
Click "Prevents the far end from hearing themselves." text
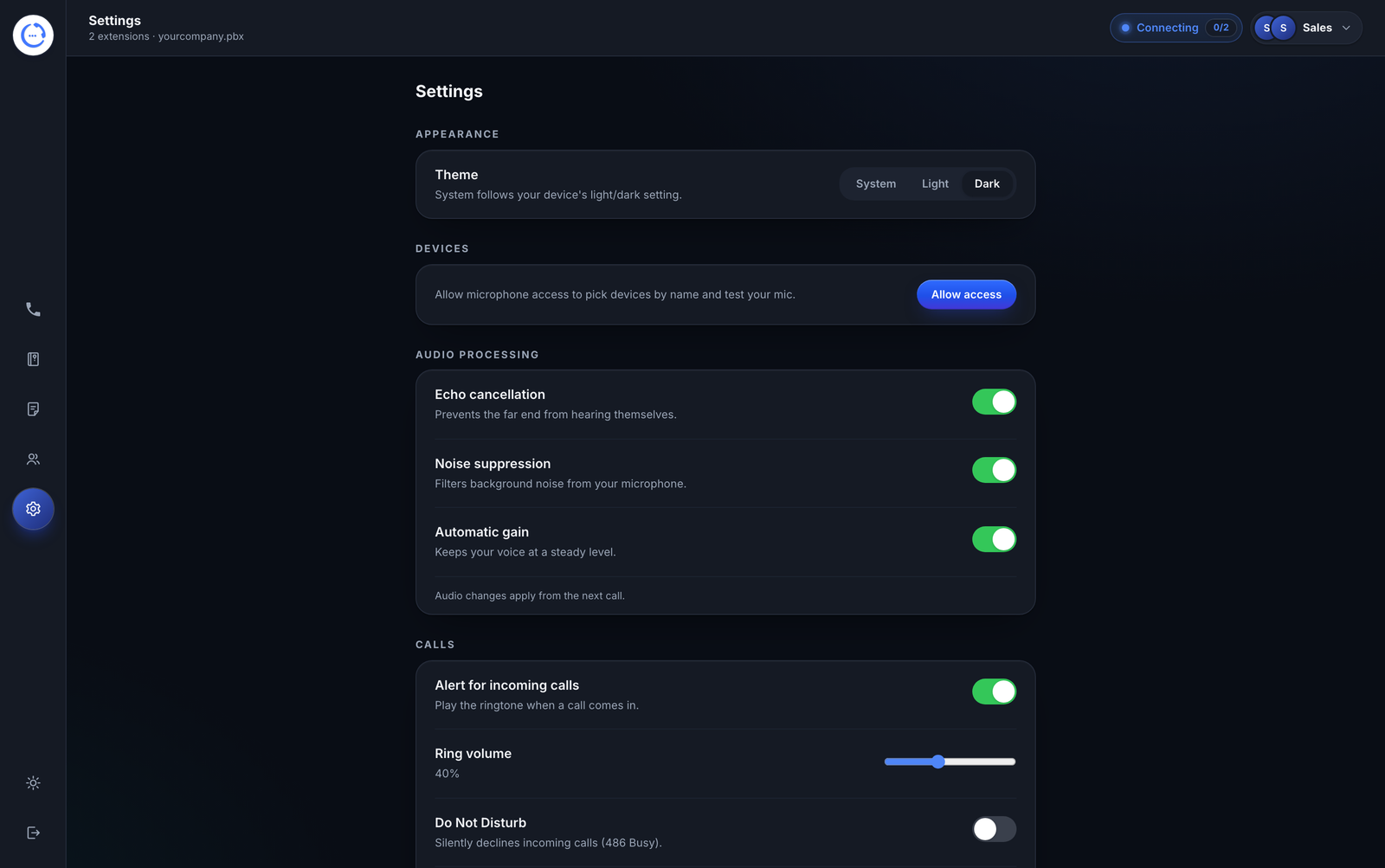(556, 415)
